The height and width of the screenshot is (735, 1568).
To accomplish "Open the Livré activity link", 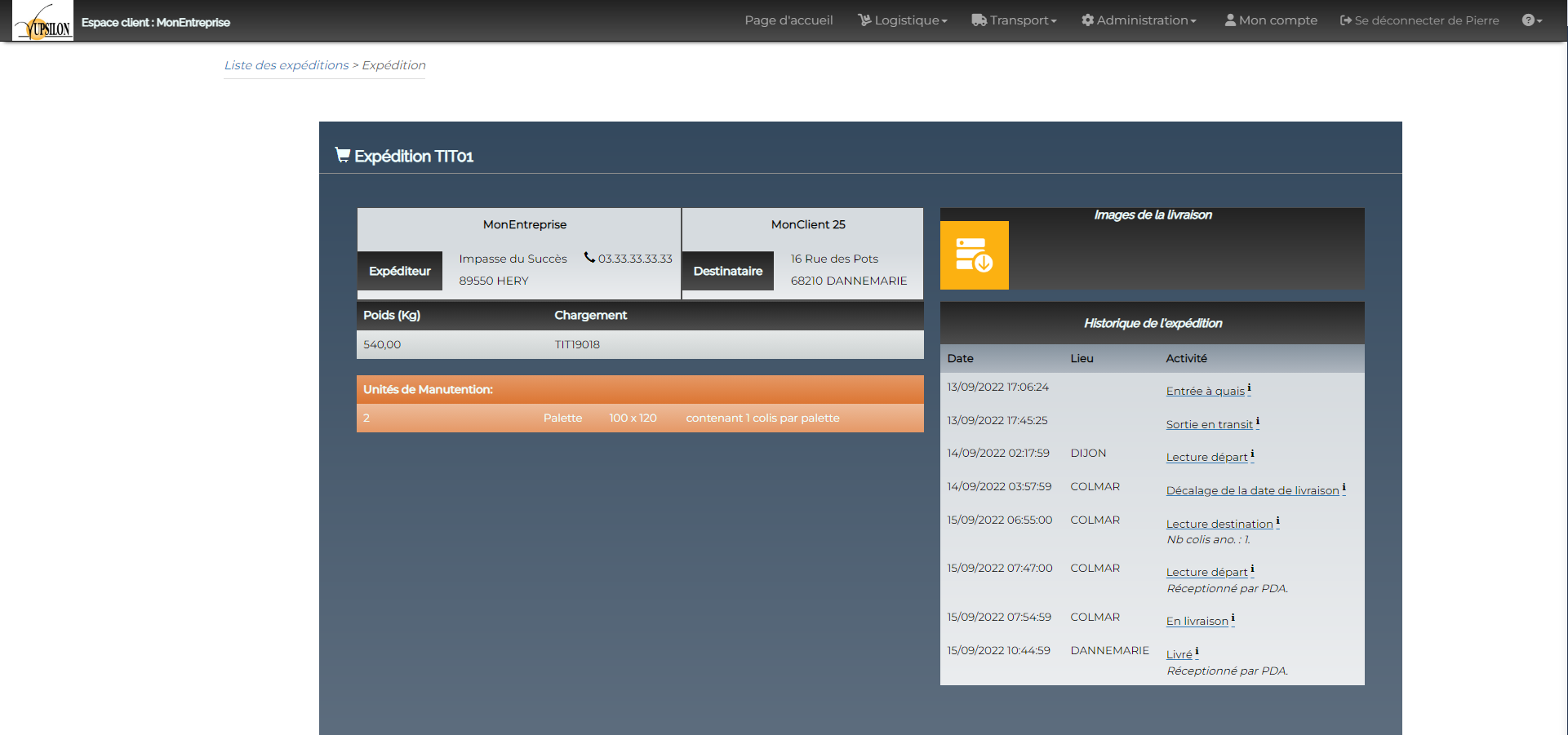I will 1179,655.
